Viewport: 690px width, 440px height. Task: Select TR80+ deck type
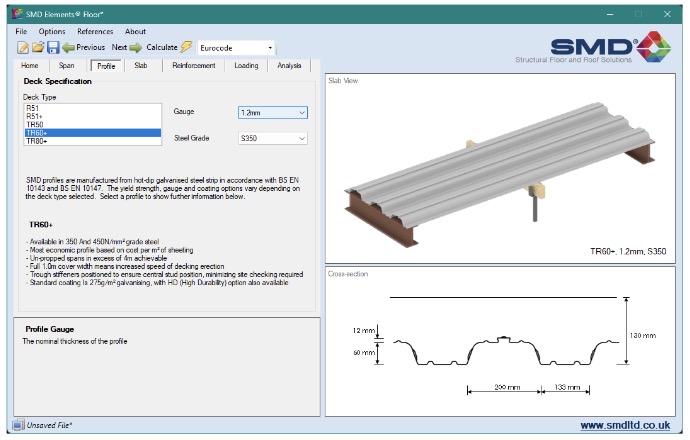[92, 141]
